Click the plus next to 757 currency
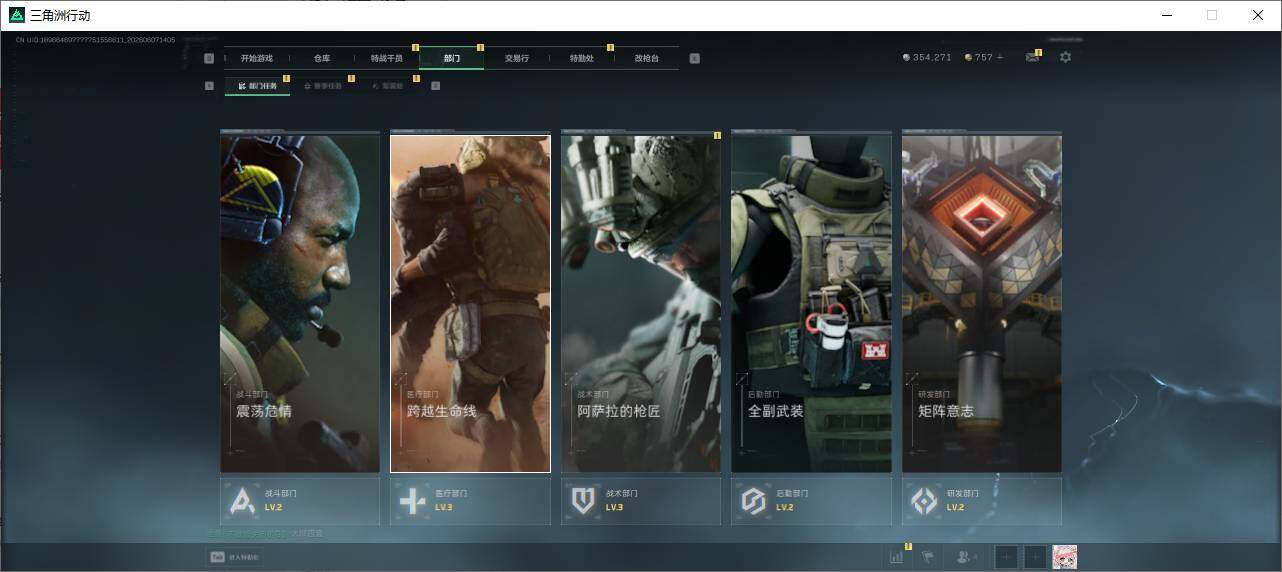The image size is (1282, 572). tap(1000, 58)
